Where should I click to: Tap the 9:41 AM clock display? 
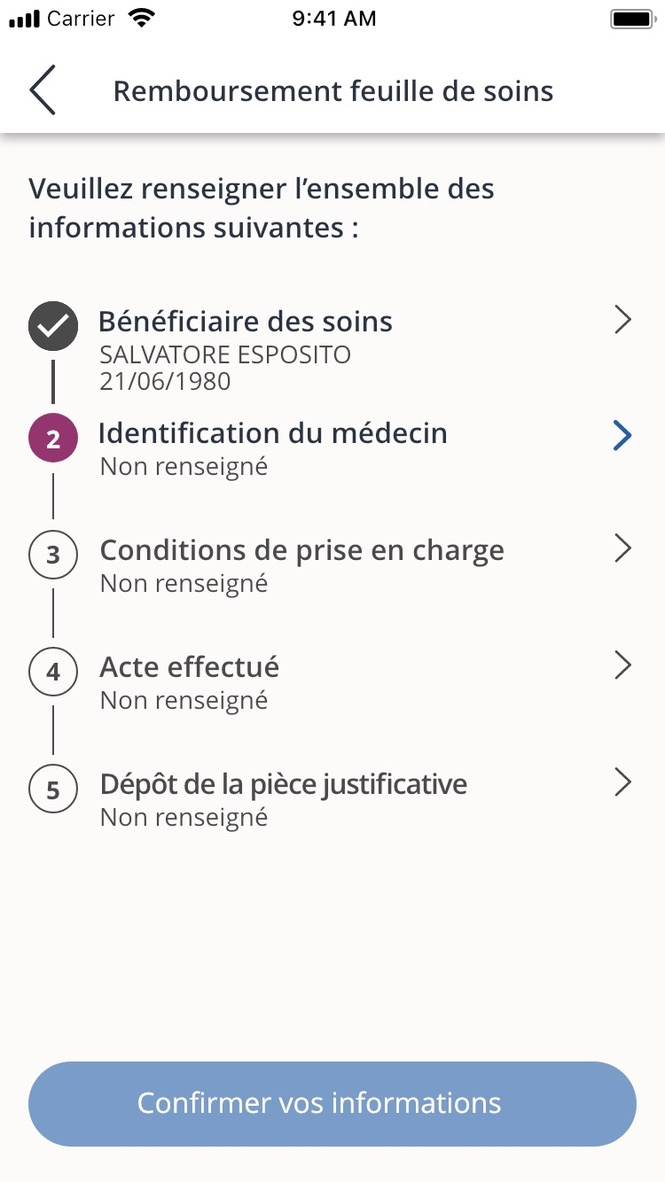(x=334, y=17)
